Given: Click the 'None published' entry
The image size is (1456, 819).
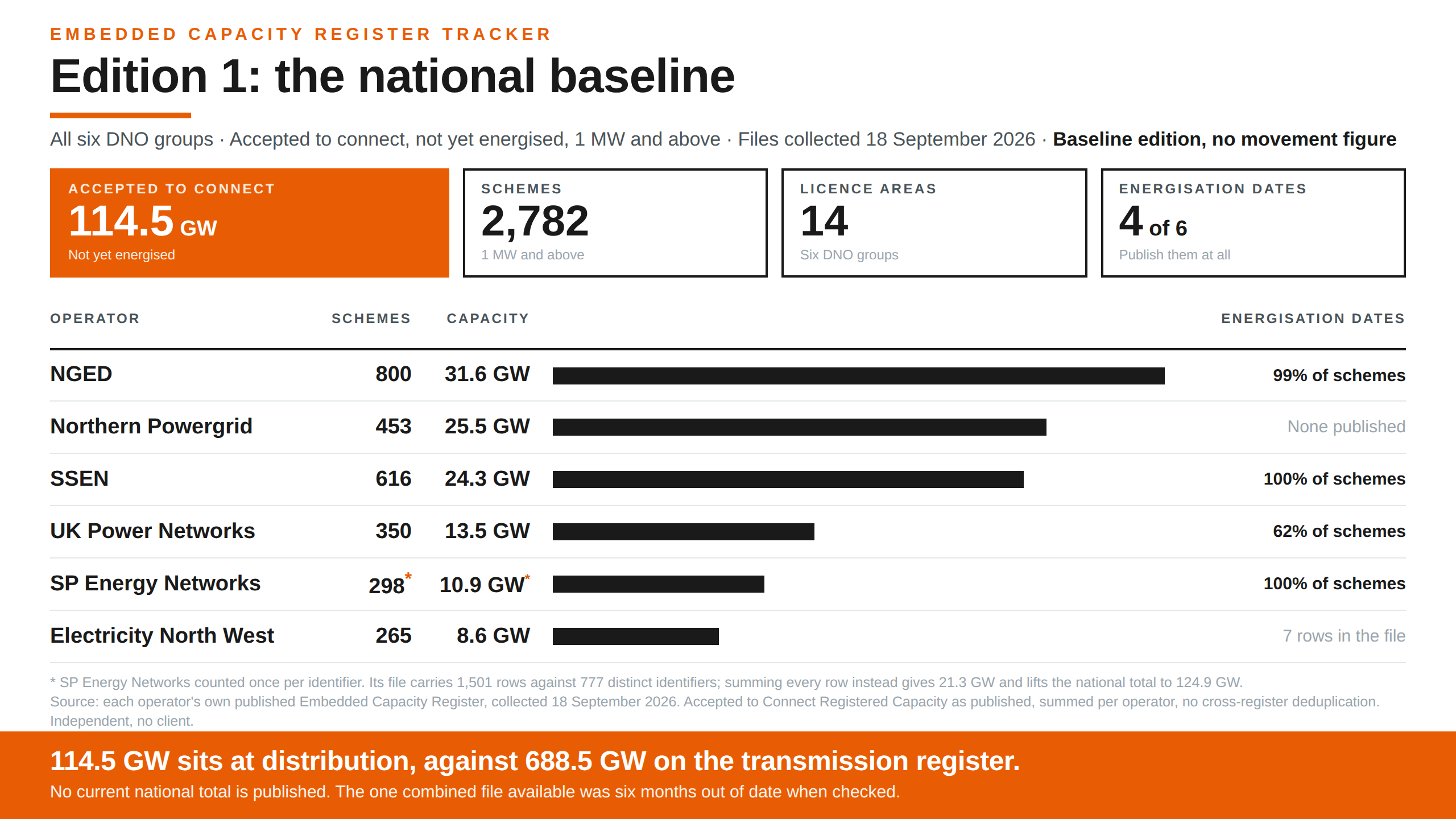Looking at the screenshot, I should (x=1347, y=427).
